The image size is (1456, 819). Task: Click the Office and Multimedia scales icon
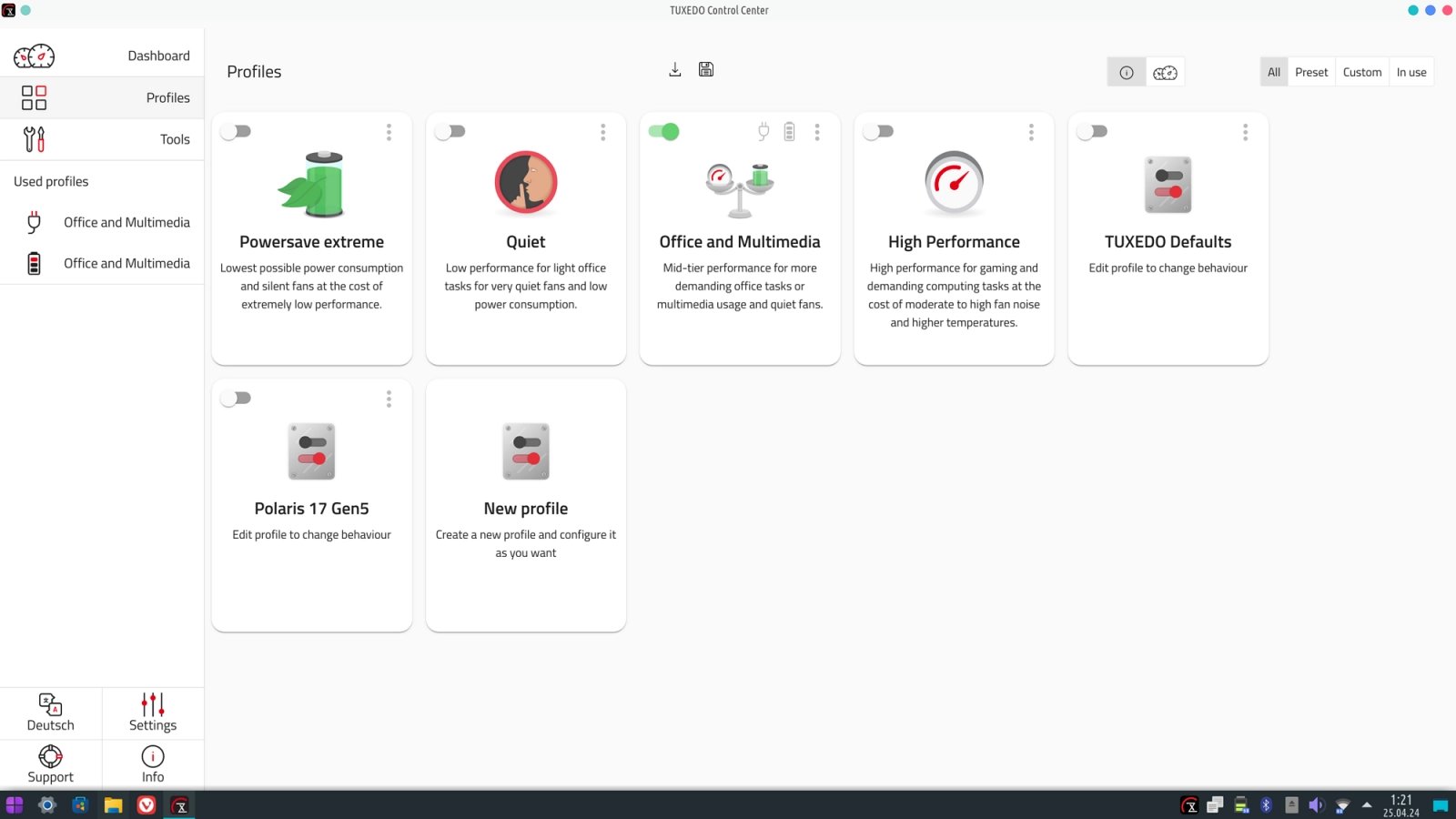740,189
